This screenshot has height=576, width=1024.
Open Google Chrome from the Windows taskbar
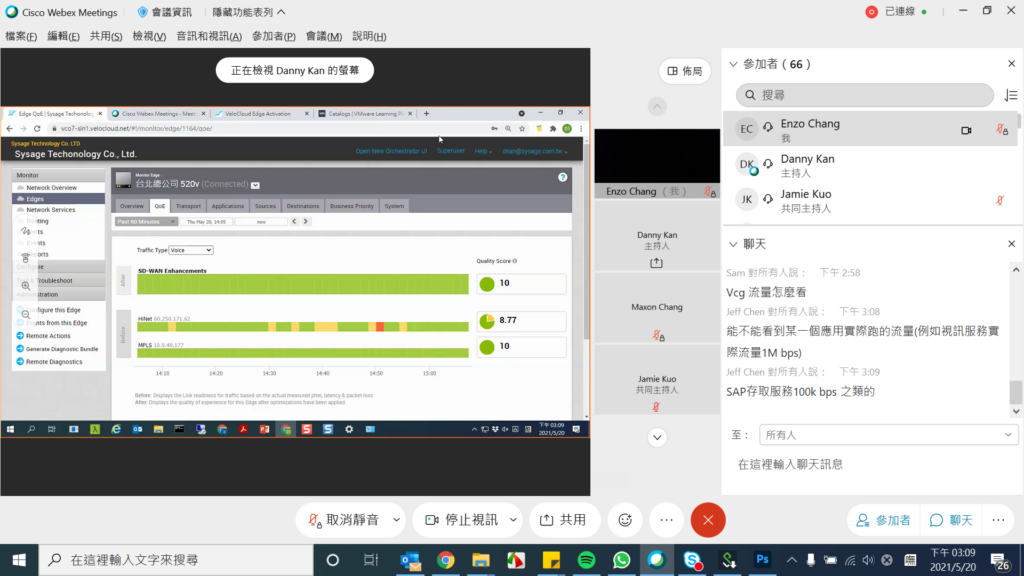(x=445, y=560)
